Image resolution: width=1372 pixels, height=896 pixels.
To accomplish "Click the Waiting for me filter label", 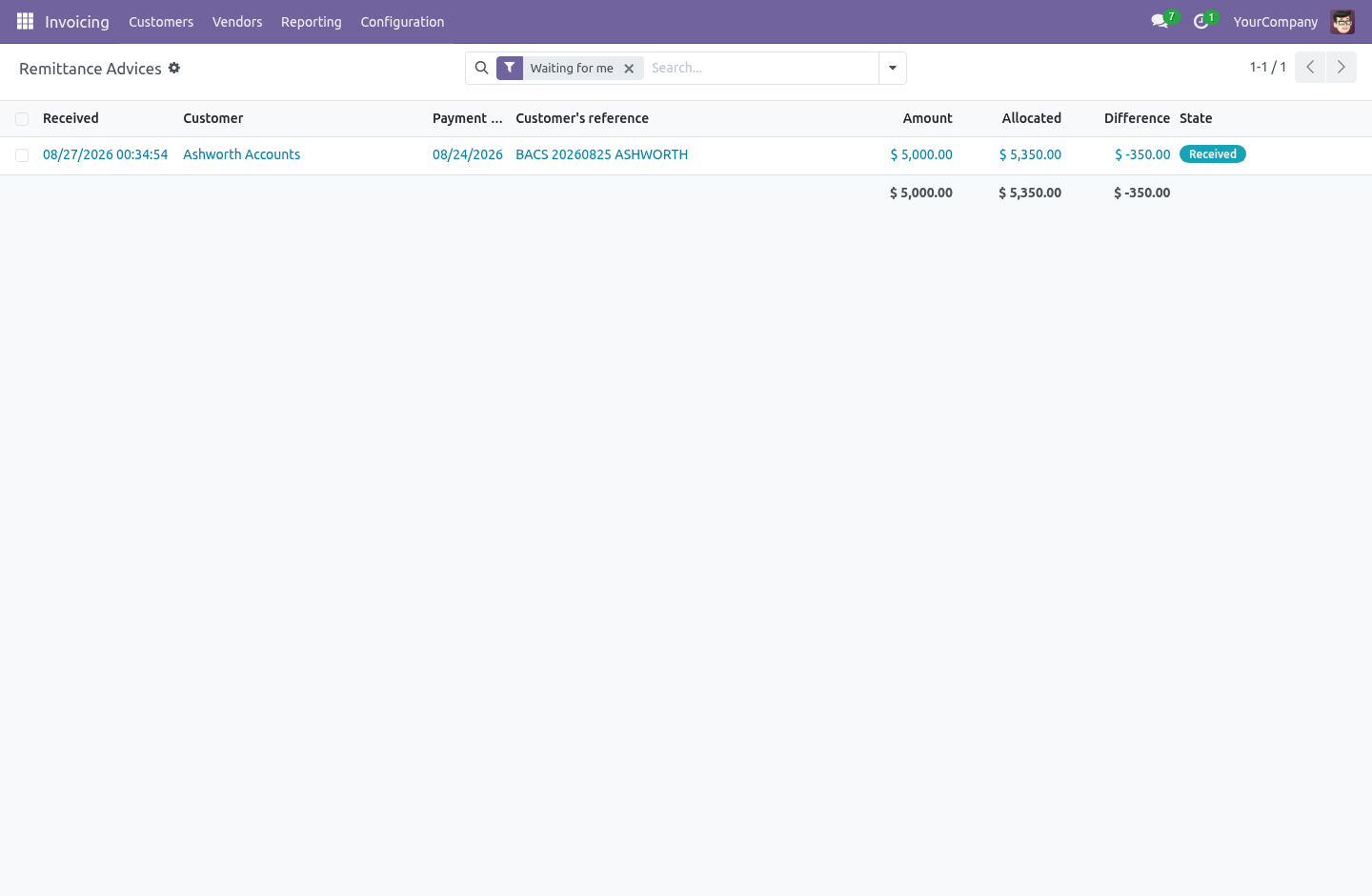I will (572, 69).
